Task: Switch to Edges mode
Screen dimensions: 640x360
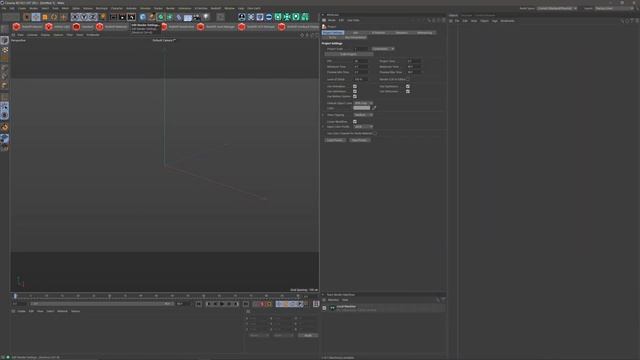Action: coord(4,76)
